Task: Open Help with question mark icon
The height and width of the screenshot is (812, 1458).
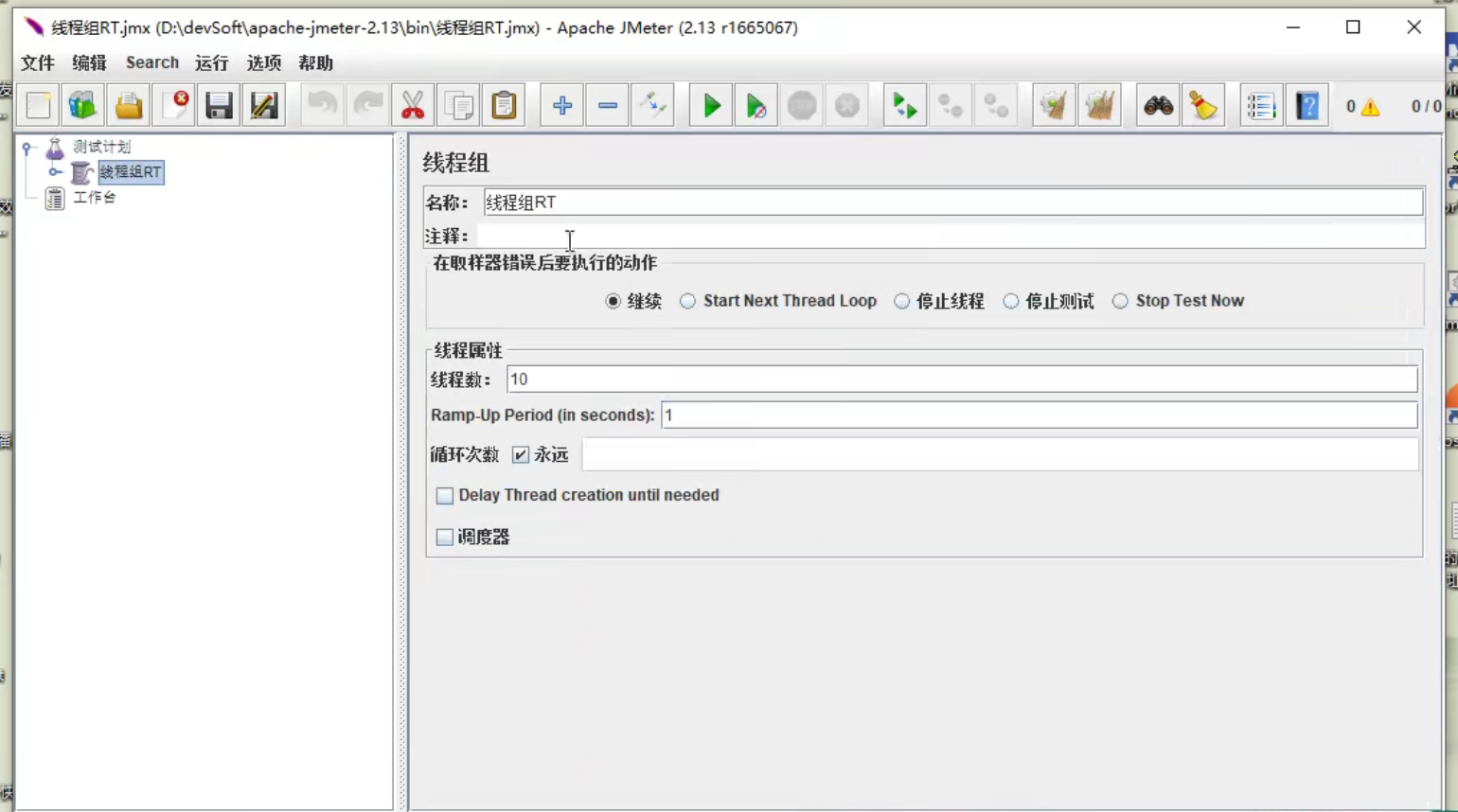Action: (x=1307, y=105)
